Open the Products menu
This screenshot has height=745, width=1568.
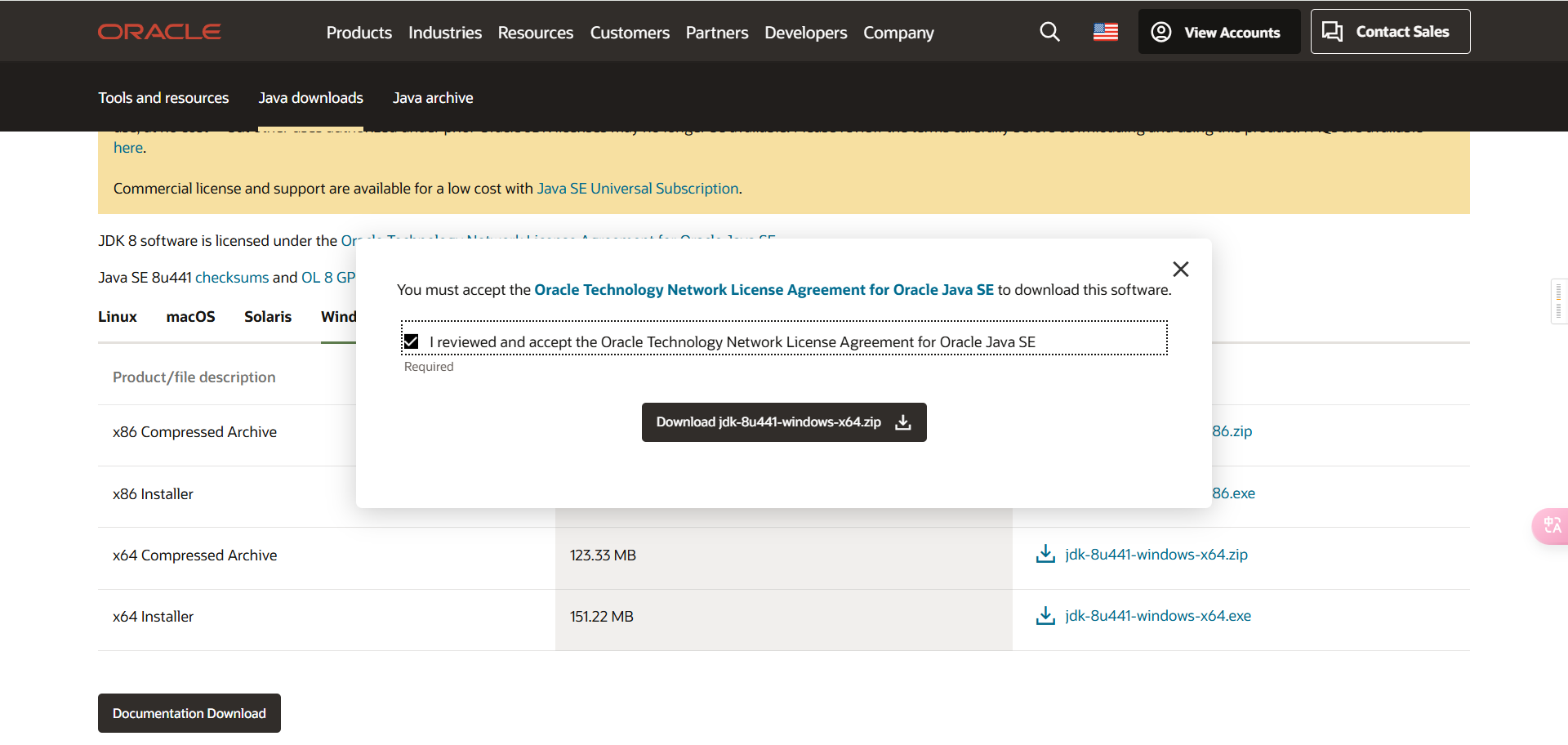click(359, 33)
